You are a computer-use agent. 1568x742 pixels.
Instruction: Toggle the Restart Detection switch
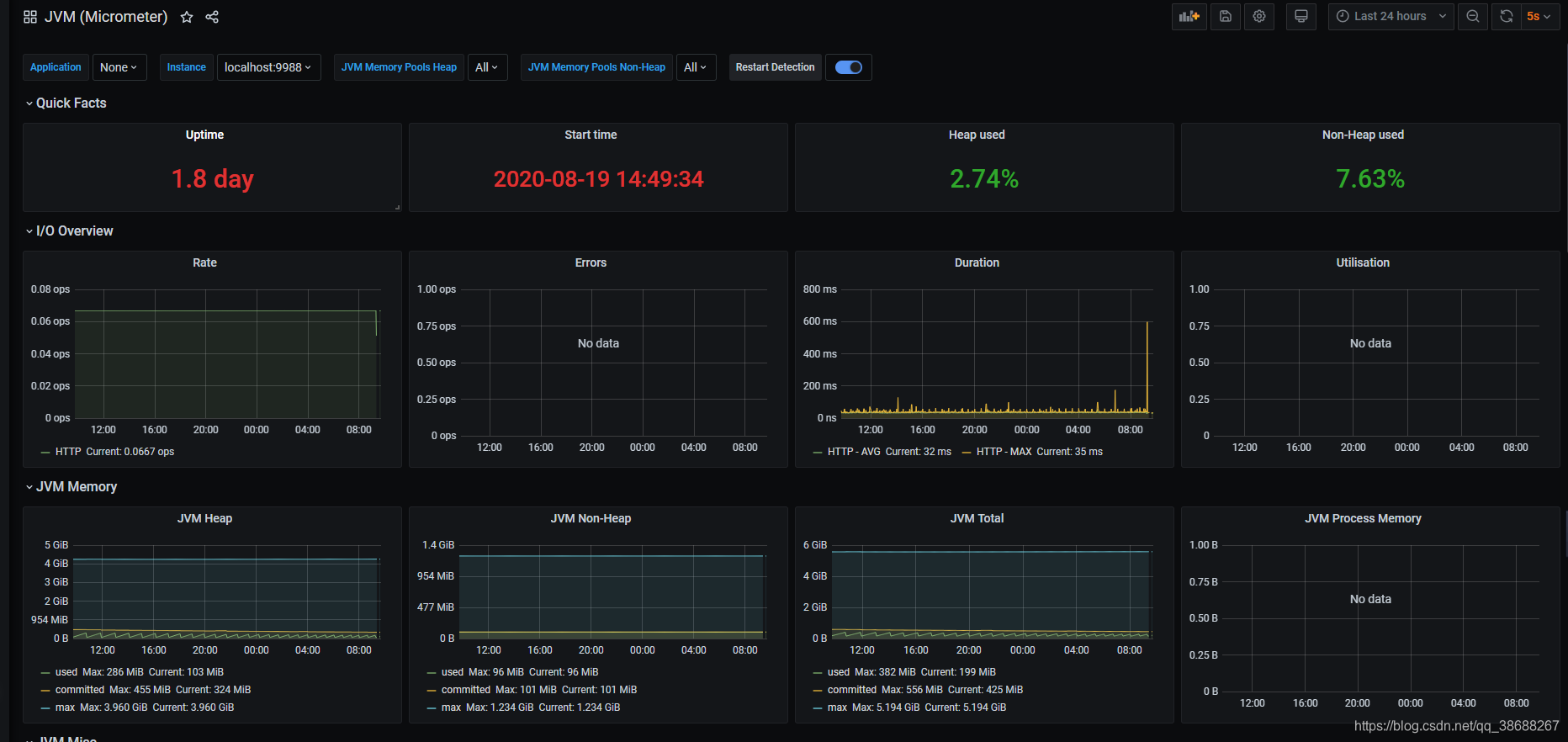849,67
